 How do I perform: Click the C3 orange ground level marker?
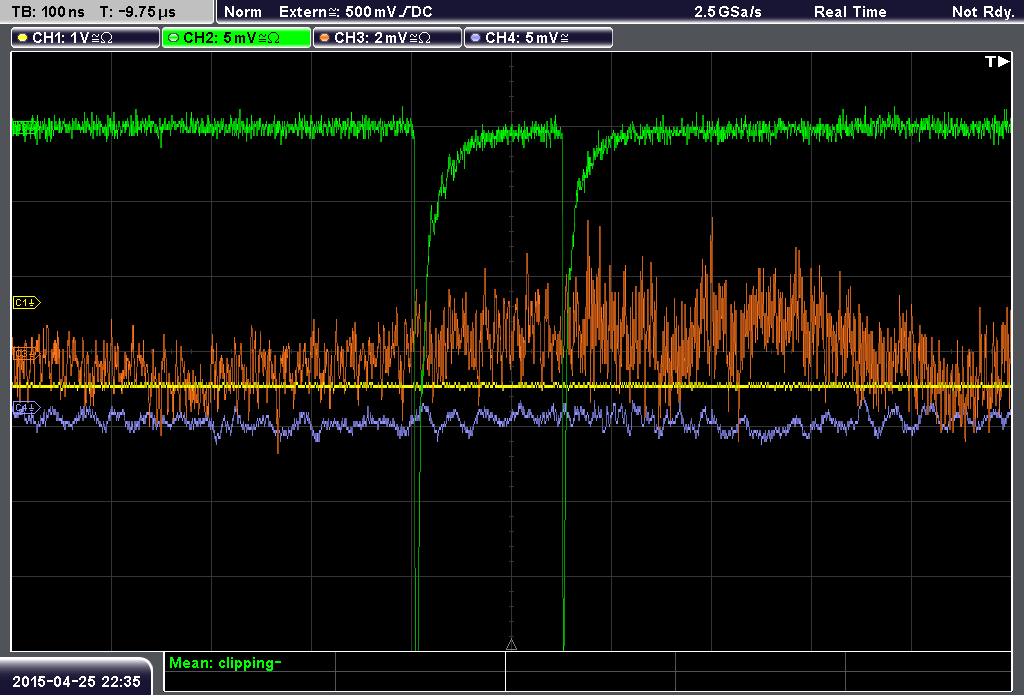(25, 353)
